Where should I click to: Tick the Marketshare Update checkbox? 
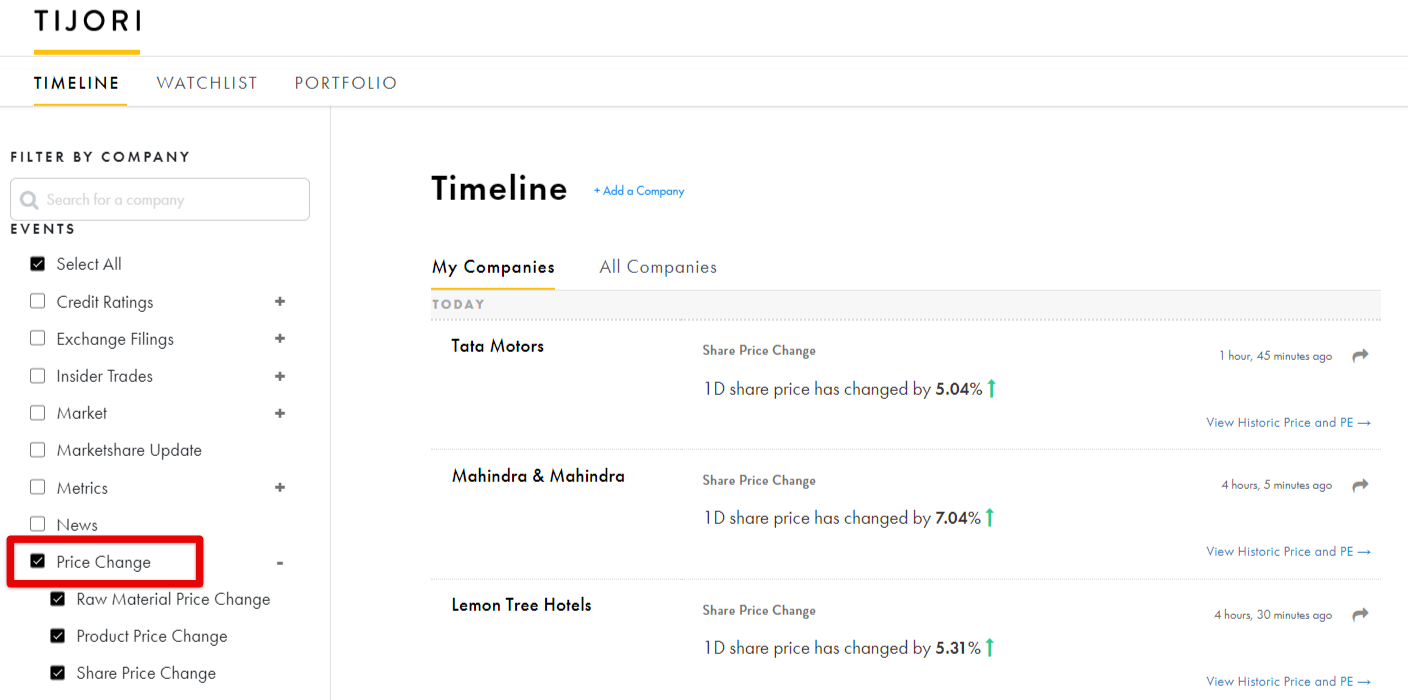tap(38, 450)
